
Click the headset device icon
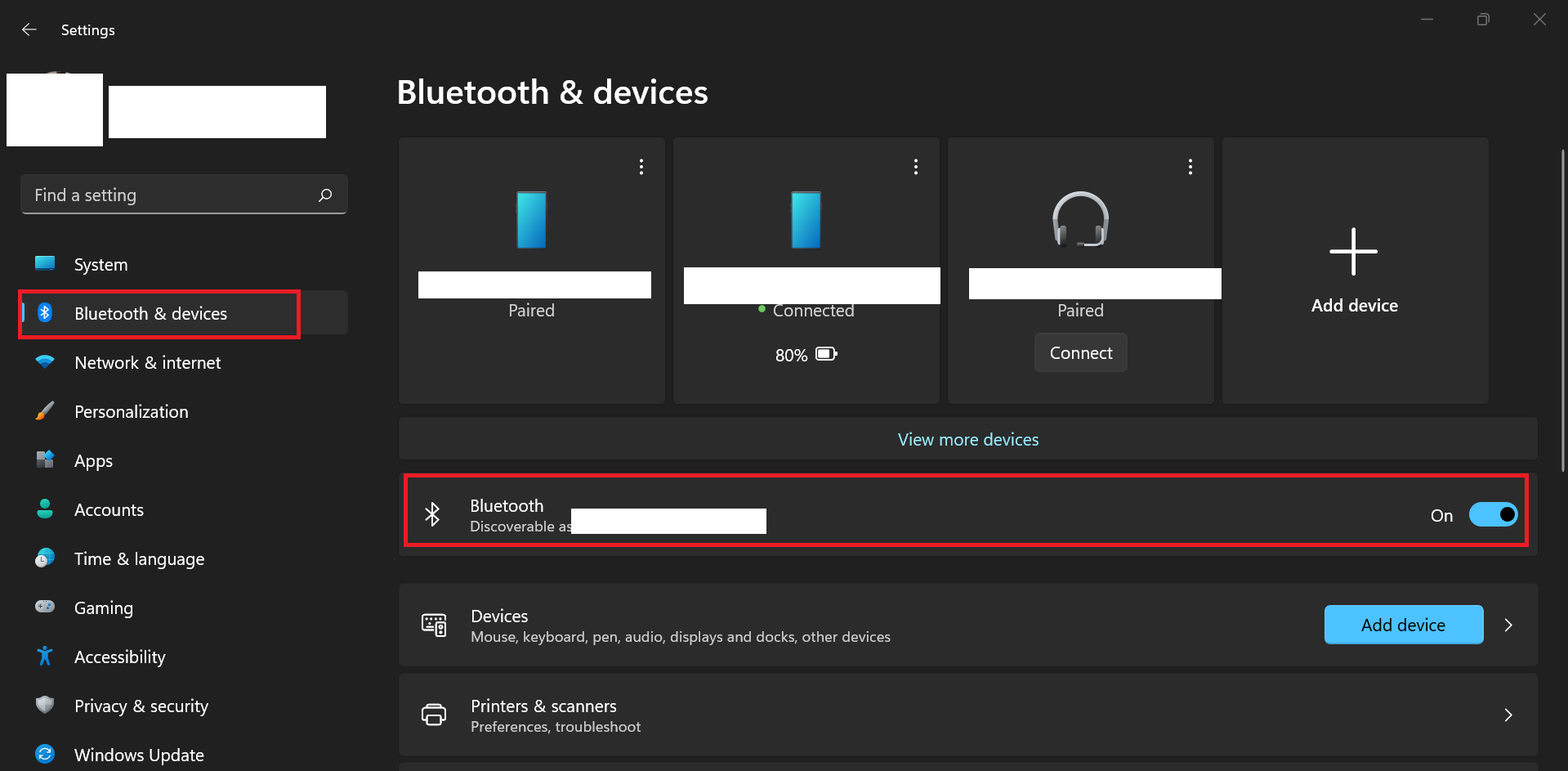1080,219
